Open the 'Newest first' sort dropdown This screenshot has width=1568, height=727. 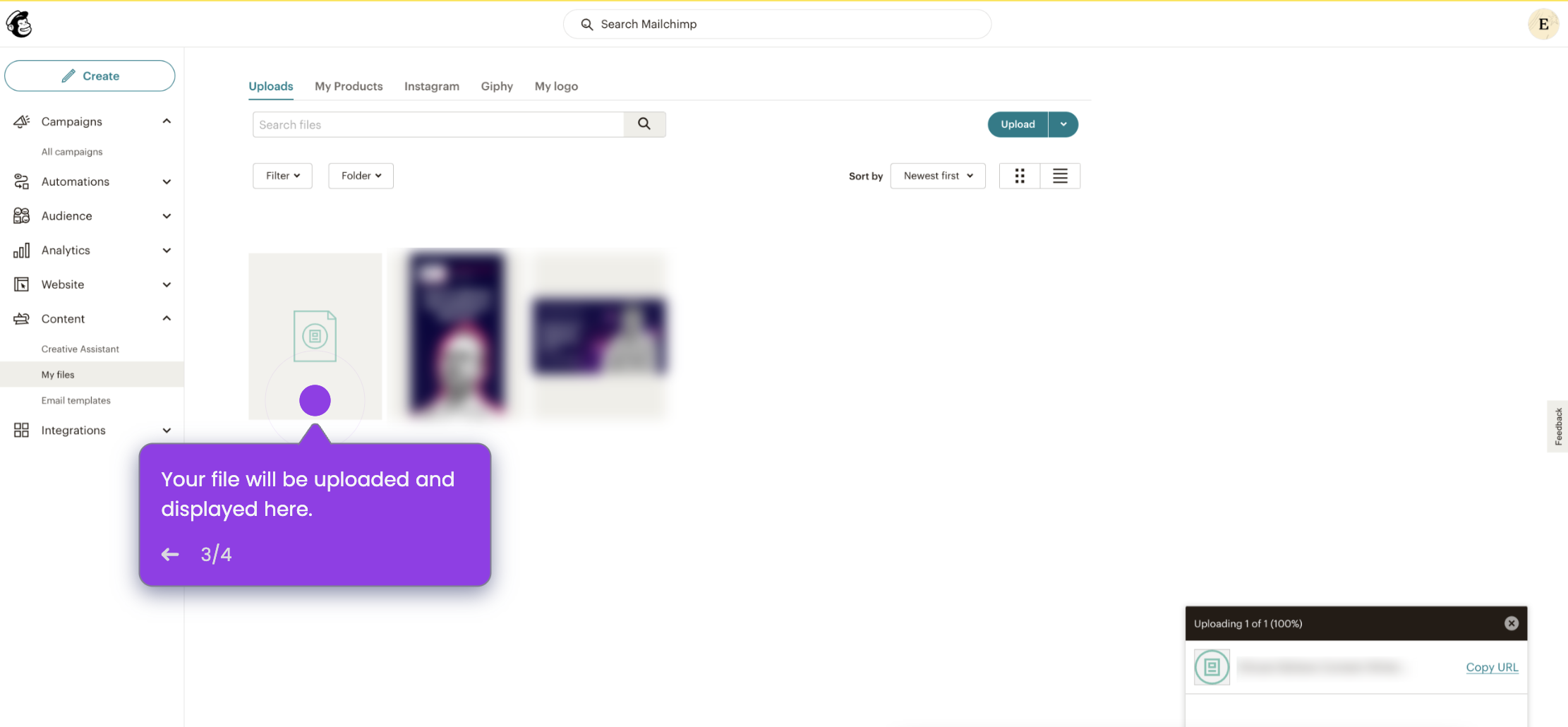937,175
